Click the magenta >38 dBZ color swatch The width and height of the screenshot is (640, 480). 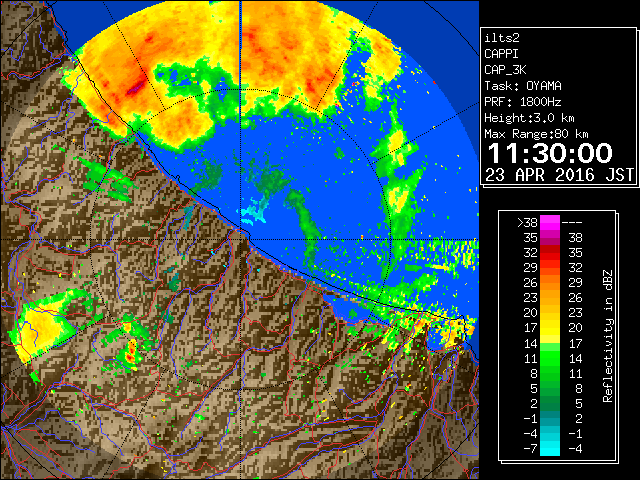tap(550, 222)
